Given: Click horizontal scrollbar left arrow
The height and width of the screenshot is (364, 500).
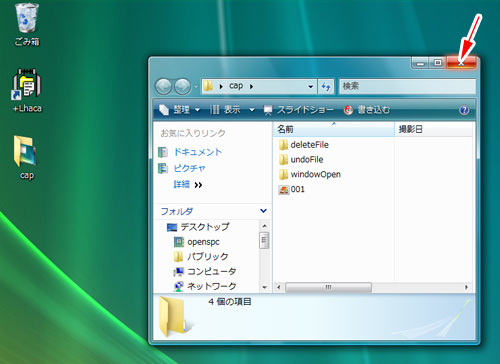Looking at the screenshot, I should pos(279,287).
